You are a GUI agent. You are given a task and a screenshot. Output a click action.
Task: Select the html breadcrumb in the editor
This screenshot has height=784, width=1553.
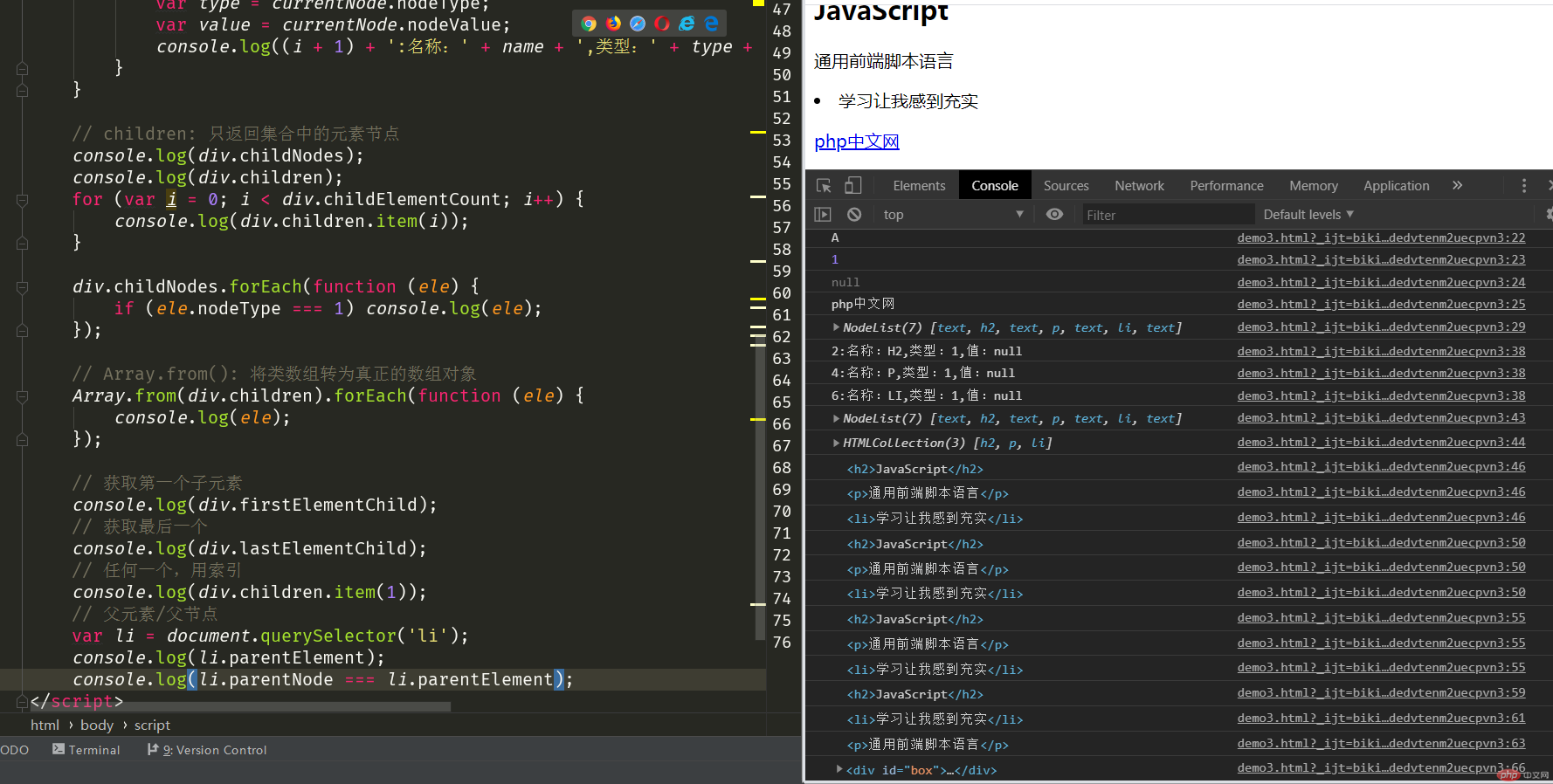[x=45, y=725]
